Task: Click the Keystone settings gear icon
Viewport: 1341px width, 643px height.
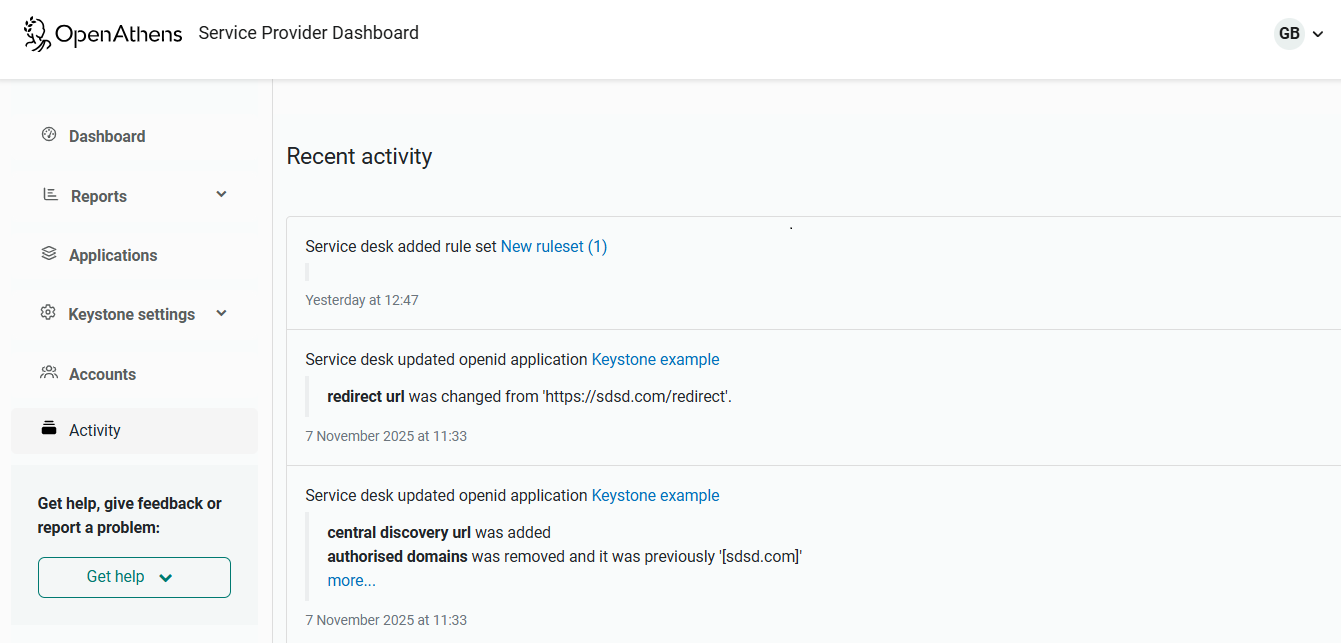Action: 48,312
